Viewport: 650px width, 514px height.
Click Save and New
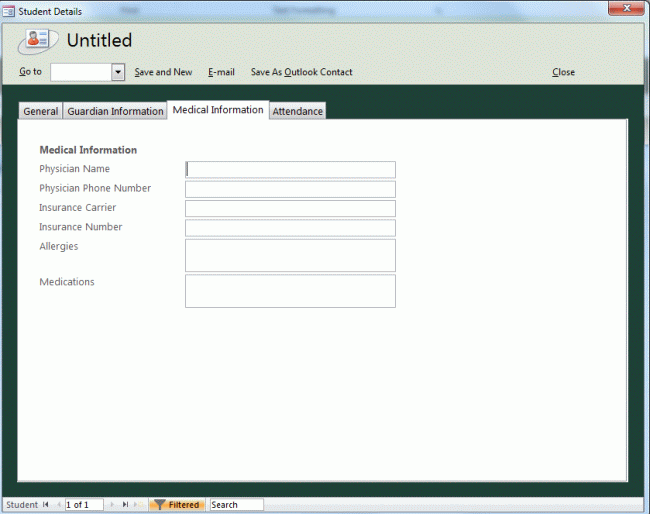(x=163, y=72)
